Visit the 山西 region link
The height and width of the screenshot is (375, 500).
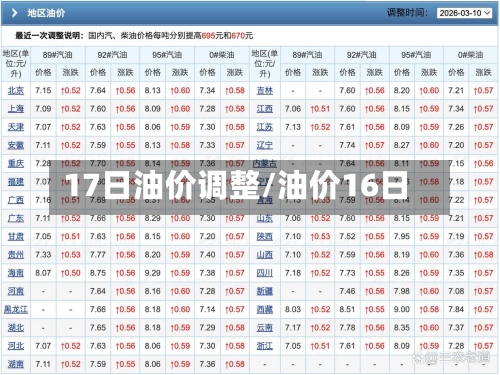pos(265,255)
